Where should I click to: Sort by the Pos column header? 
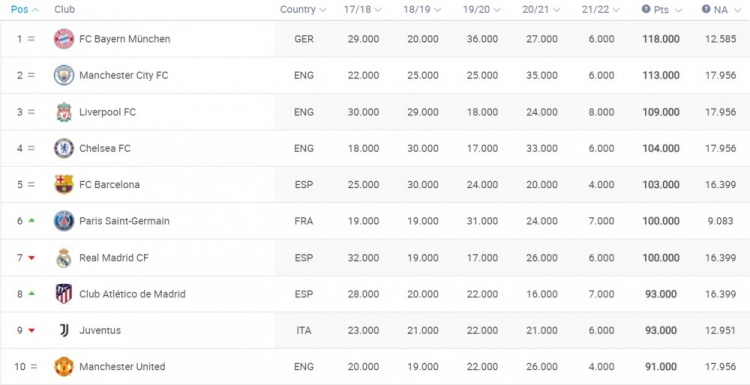click(x=25, y=10)
